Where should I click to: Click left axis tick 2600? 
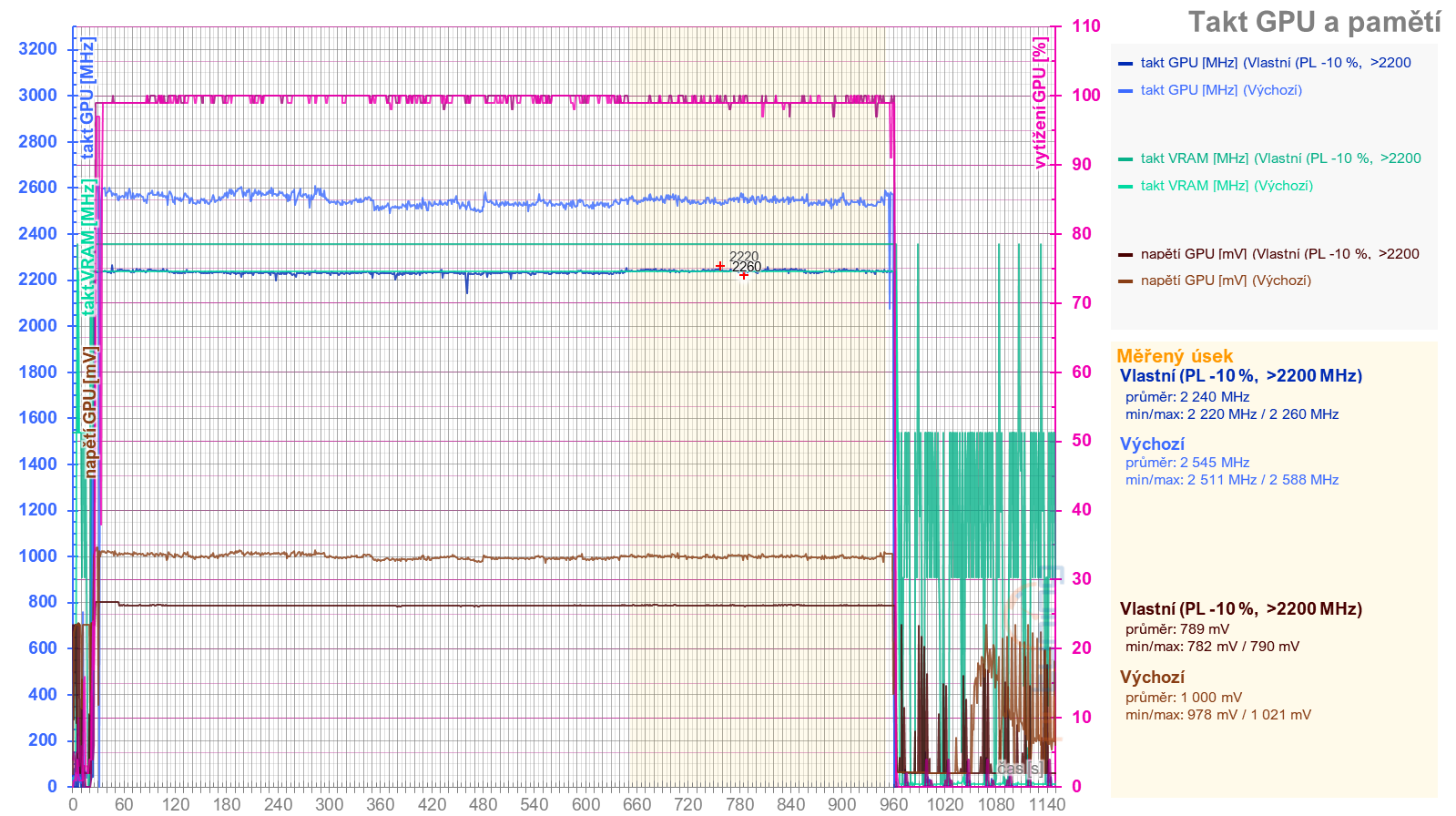37,188
